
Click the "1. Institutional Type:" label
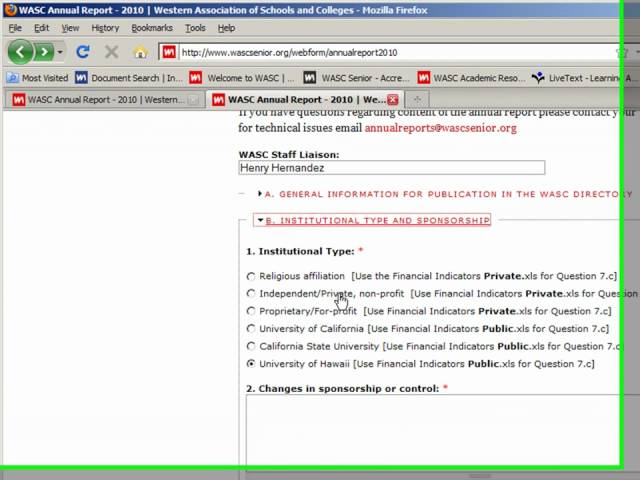[x=300, y=251]
